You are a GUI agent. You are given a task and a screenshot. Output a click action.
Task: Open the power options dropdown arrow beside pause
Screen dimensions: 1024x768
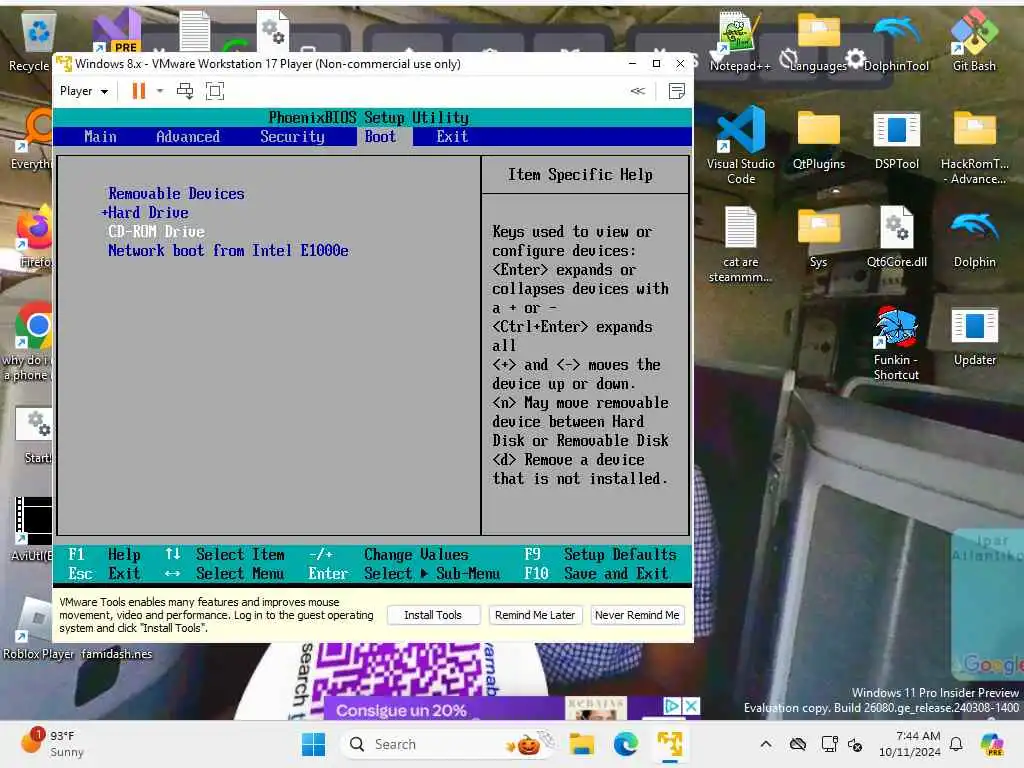click(x=160, y=91)
